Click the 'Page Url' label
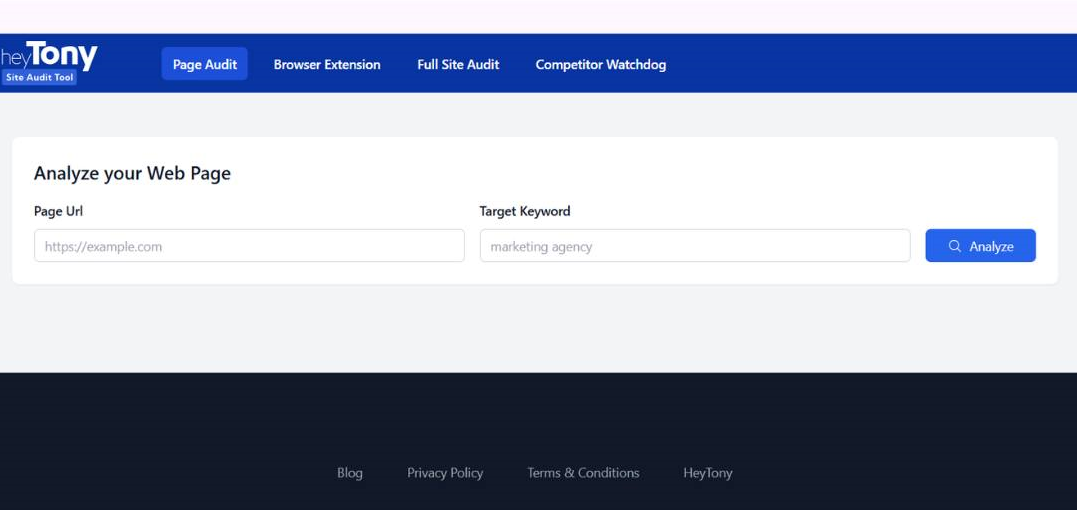This screenshot has height=510, width=1077. click(x=58, y=211)
